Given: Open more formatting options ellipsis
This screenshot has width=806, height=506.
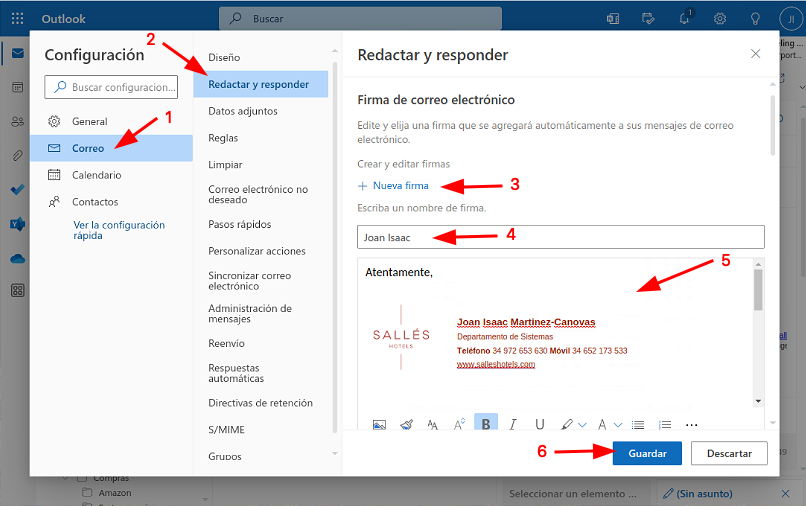Looking at the screenshot, I should [x=691, y=424].
